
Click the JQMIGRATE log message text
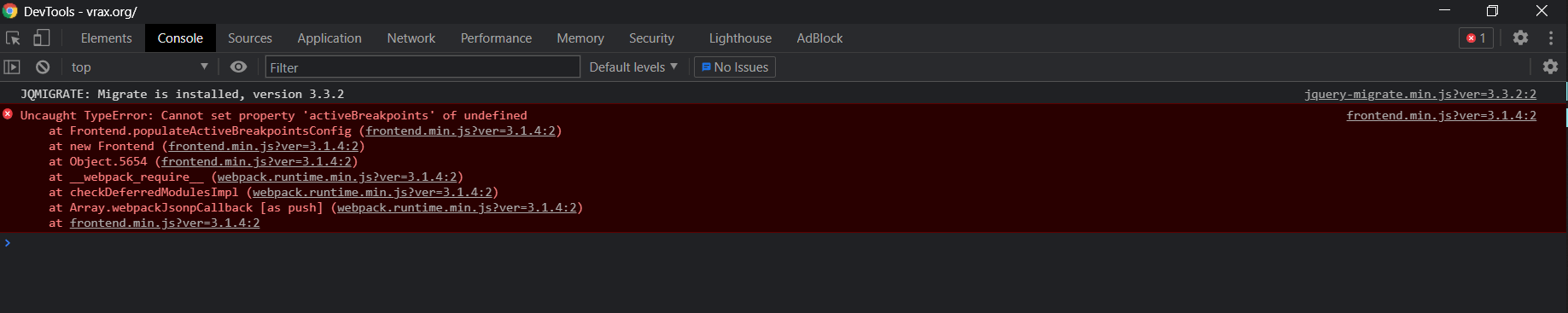point(183,94)
